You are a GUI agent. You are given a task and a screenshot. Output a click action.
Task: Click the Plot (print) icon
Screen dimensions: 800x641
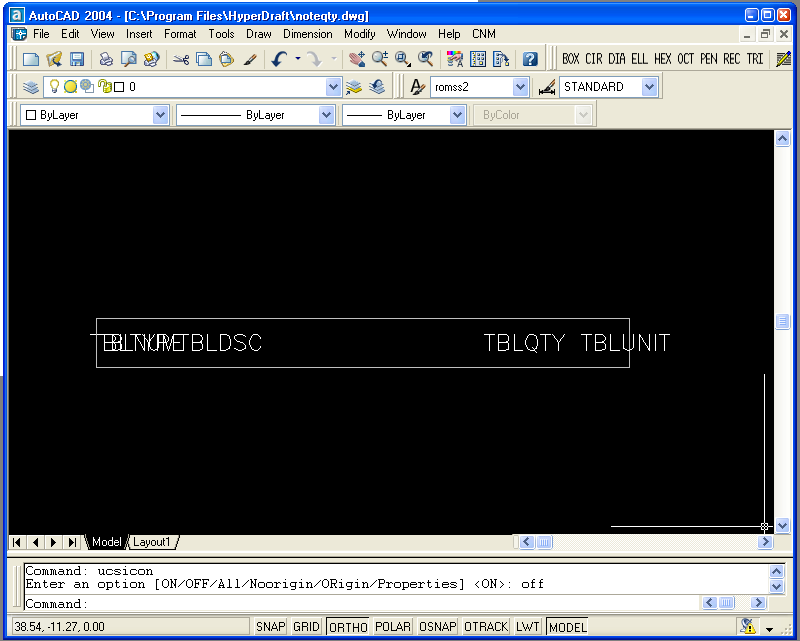point(106,59)
